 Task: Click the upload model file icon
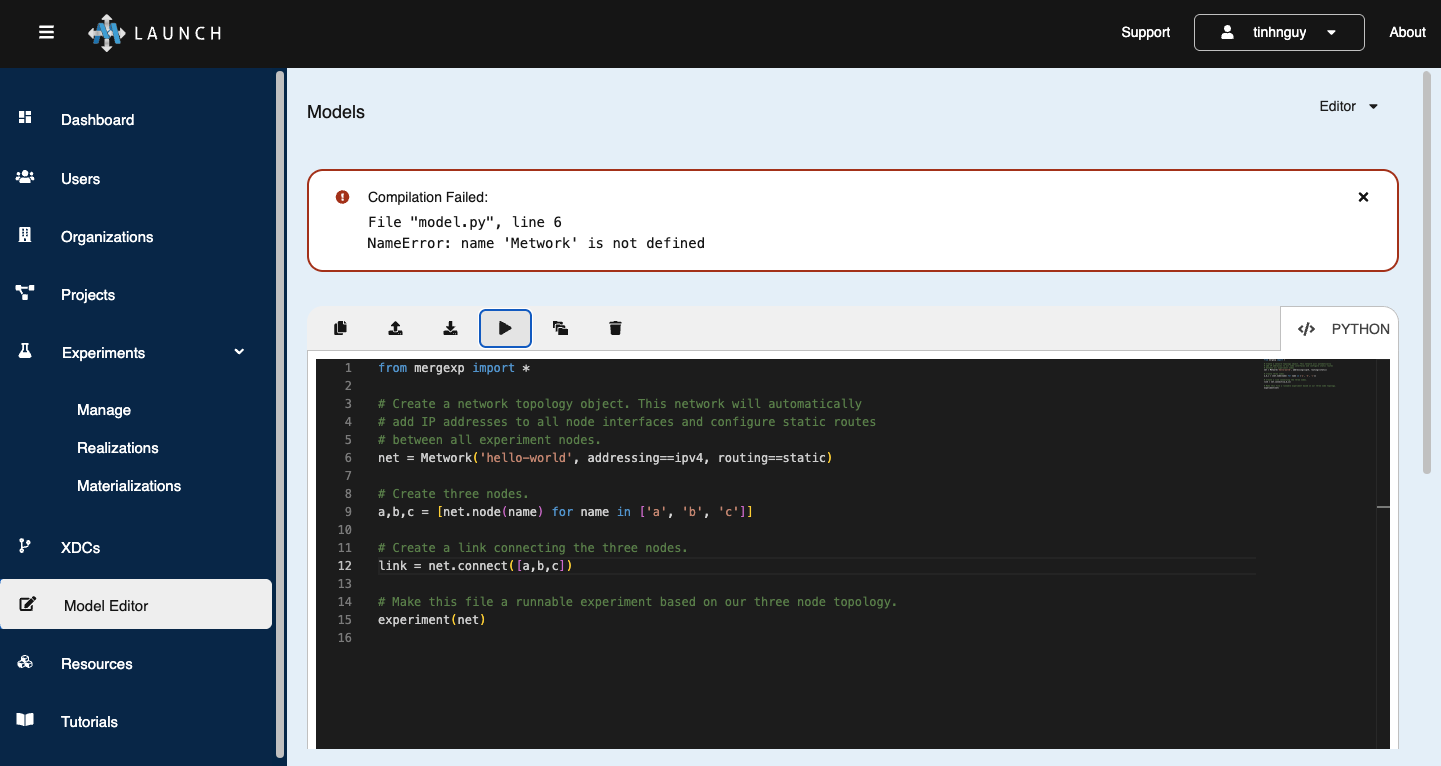pos(396,328)
